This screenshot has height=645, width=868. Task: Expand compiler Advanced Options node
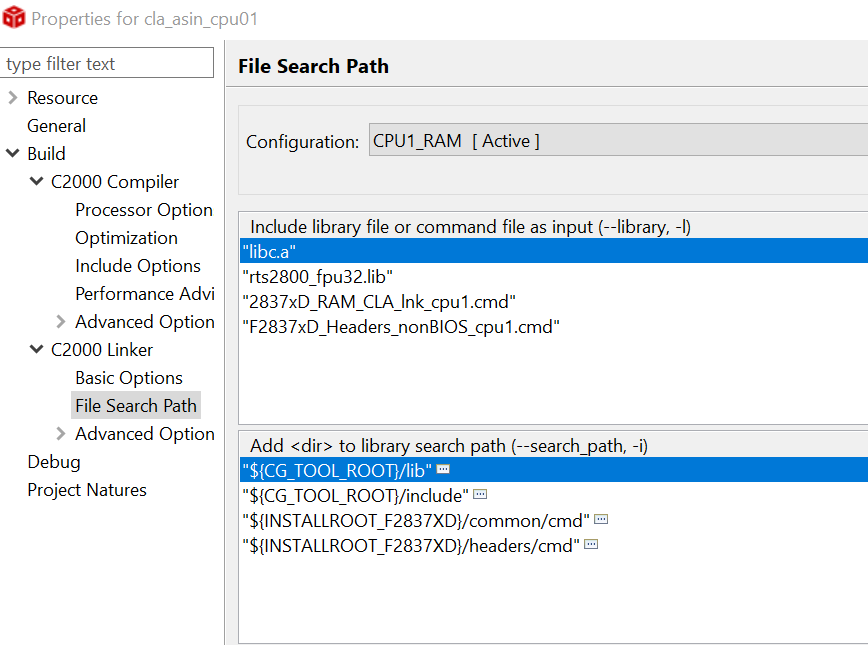coord(61,322)
